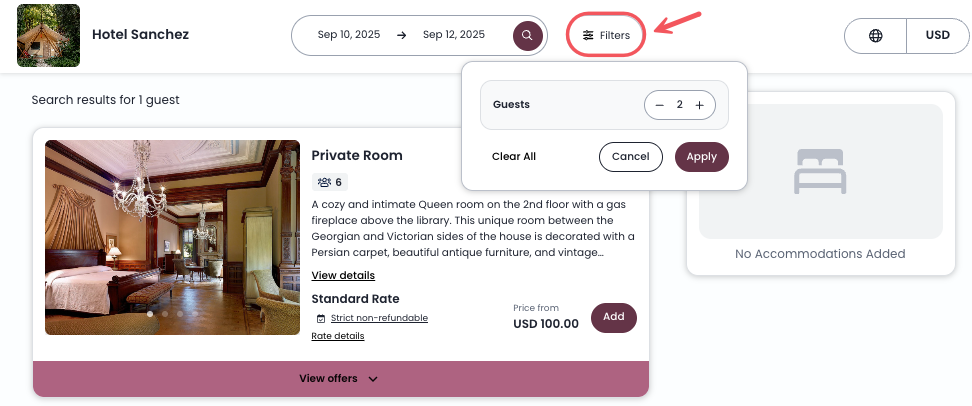Decrease guests with the minus icon

click(660, 105)
